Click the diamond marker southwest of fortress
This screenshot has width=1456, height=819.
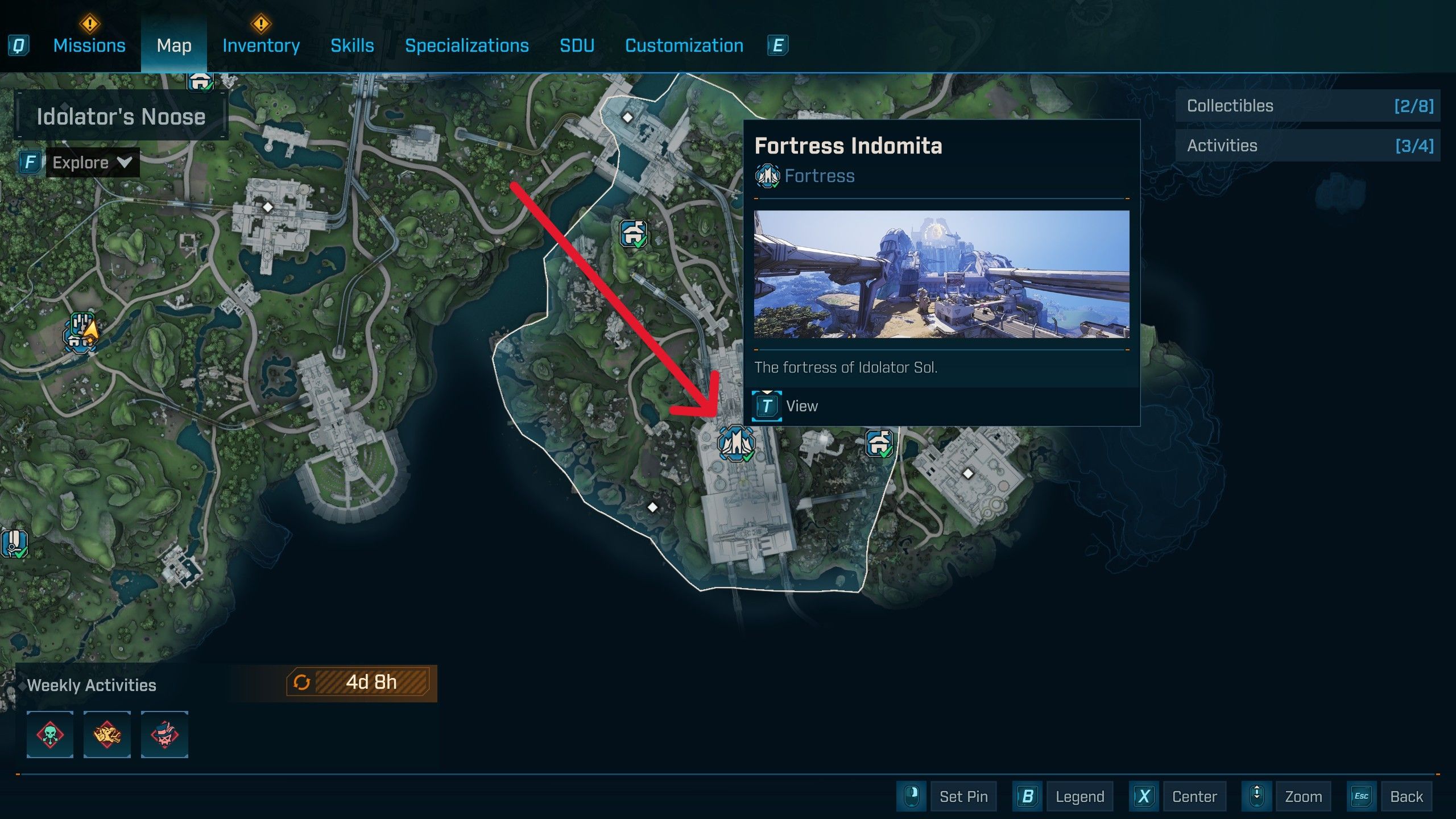click(653, 507)
